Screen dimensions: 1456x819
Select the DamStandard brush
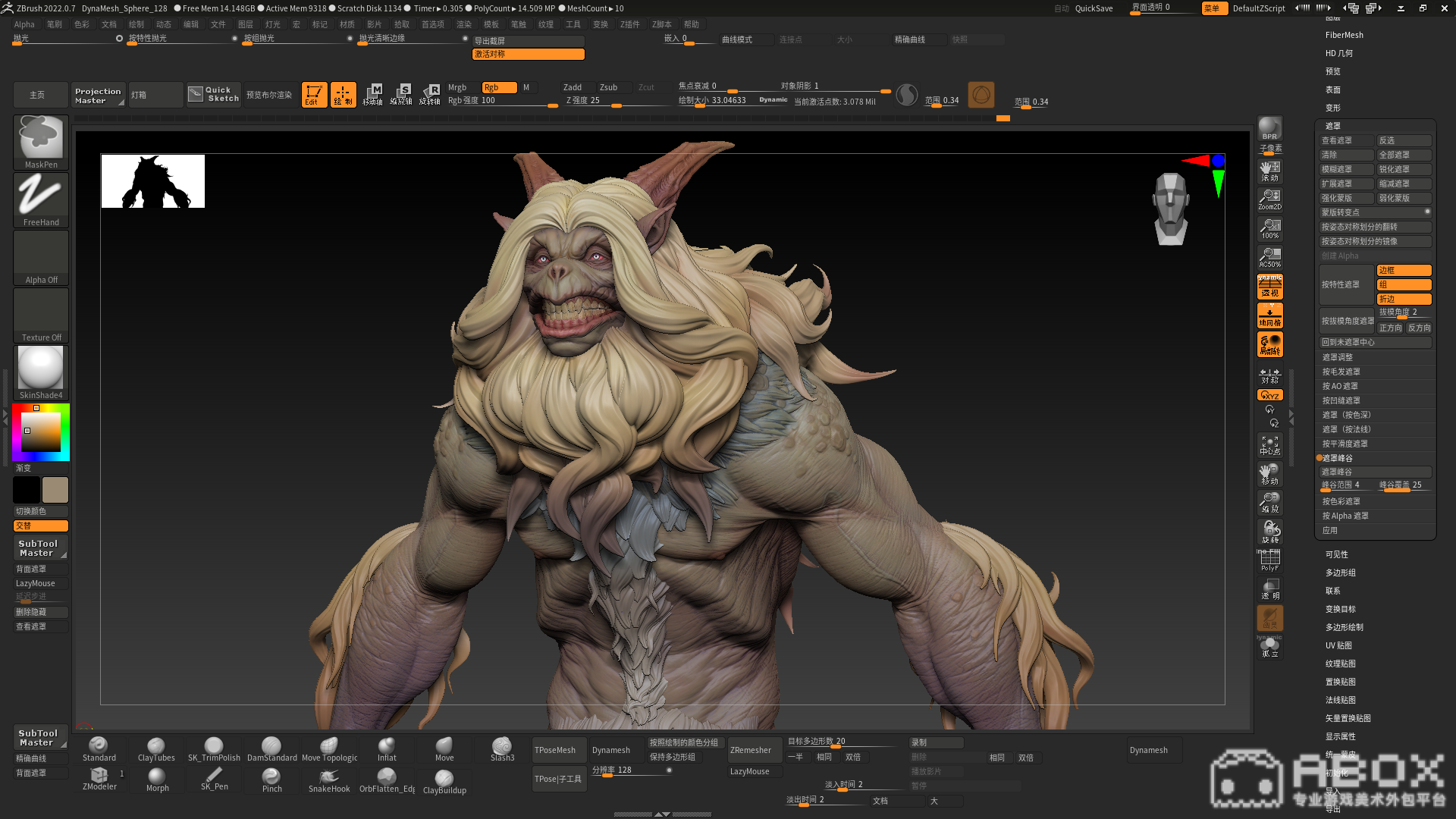[271, 749]
